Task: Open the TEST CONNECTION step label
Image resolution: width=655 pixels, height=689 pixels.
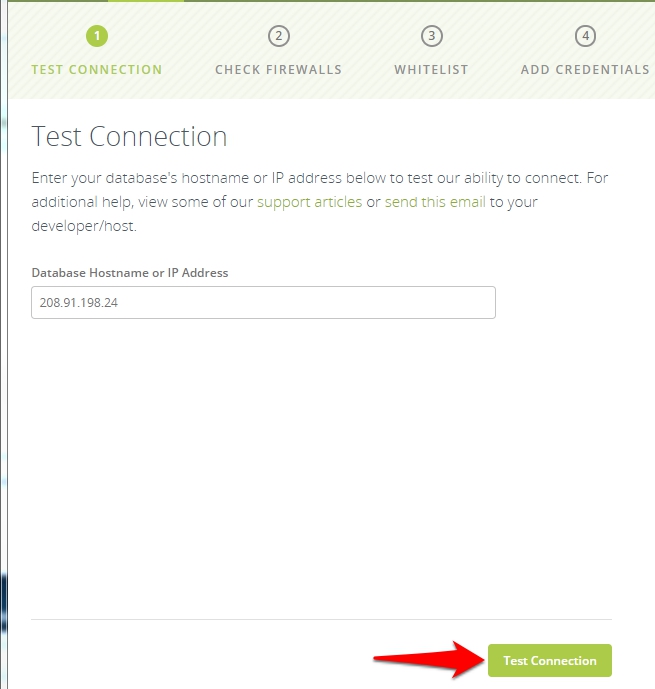Action: pyautogui.click(x=97, y=70)
